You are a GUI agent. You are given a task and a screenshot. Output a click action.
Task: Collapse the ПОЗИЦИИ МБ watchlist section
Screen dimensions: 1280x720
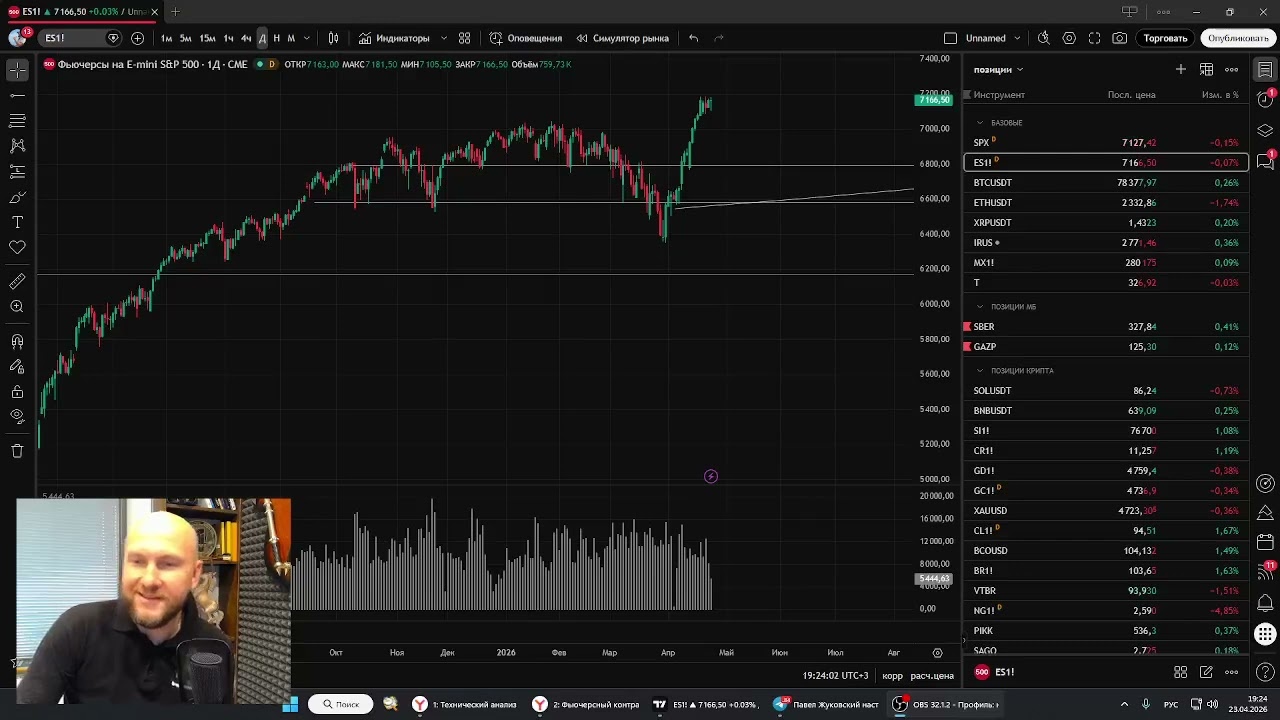click(981, 306)
